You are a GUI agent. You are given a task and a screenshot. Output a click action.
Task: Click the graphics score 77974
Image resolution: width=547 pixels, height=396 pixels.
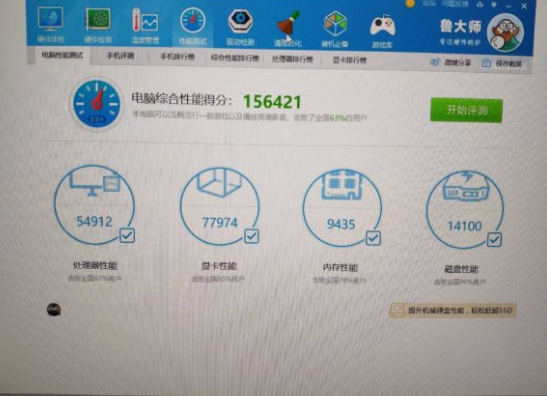(x=220, y=222)
